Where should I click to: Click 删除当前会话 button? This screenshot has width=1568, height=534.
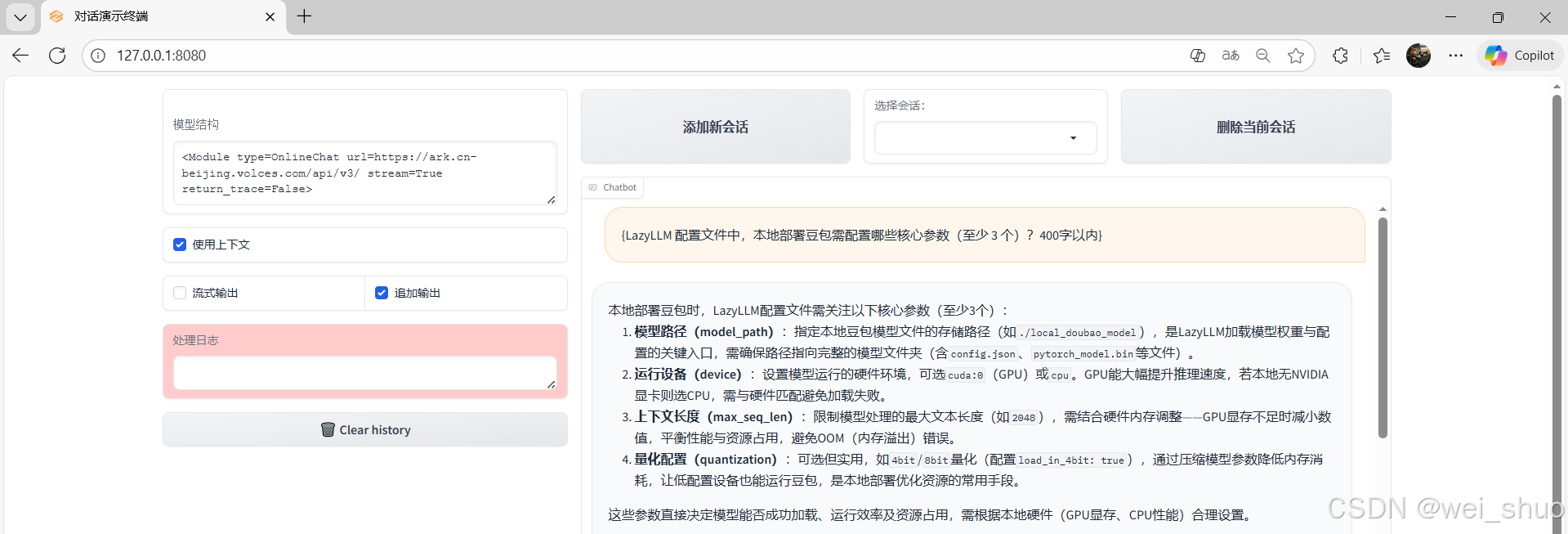point(1256,127)
